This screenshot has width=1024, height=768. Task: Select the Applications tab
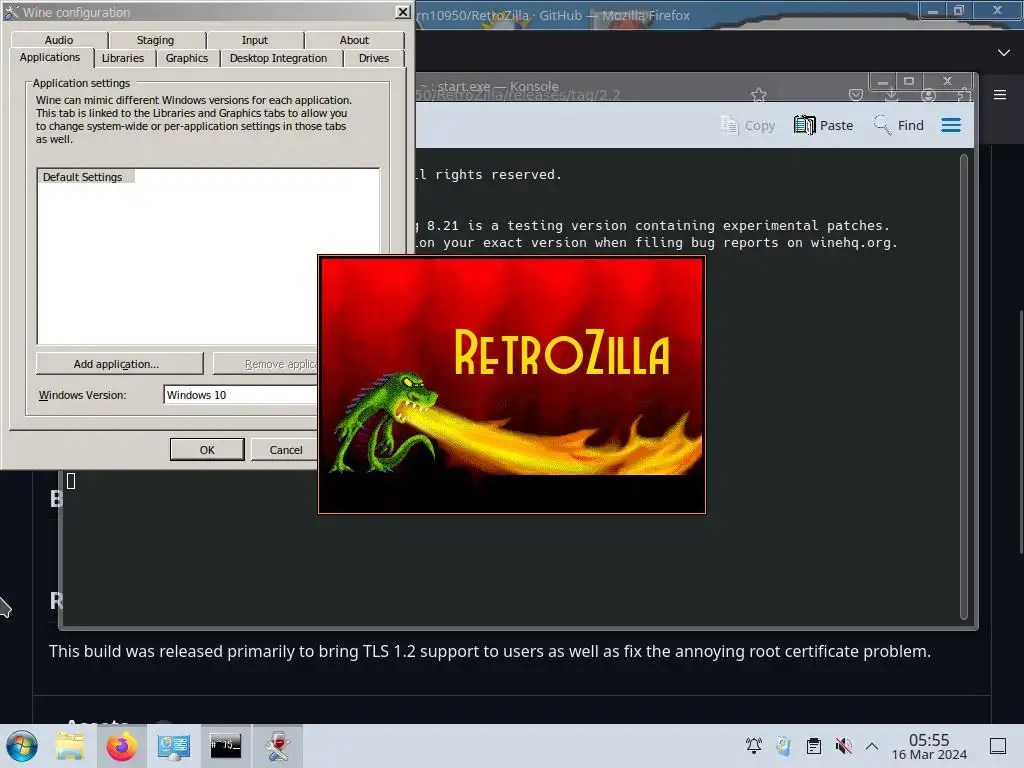tap(50, 57)
